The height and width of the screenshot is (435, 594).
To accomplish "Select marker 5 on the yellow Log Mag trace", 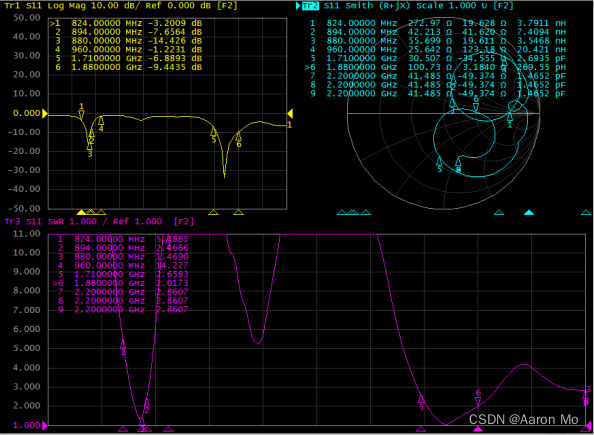I will pos(214,135).
